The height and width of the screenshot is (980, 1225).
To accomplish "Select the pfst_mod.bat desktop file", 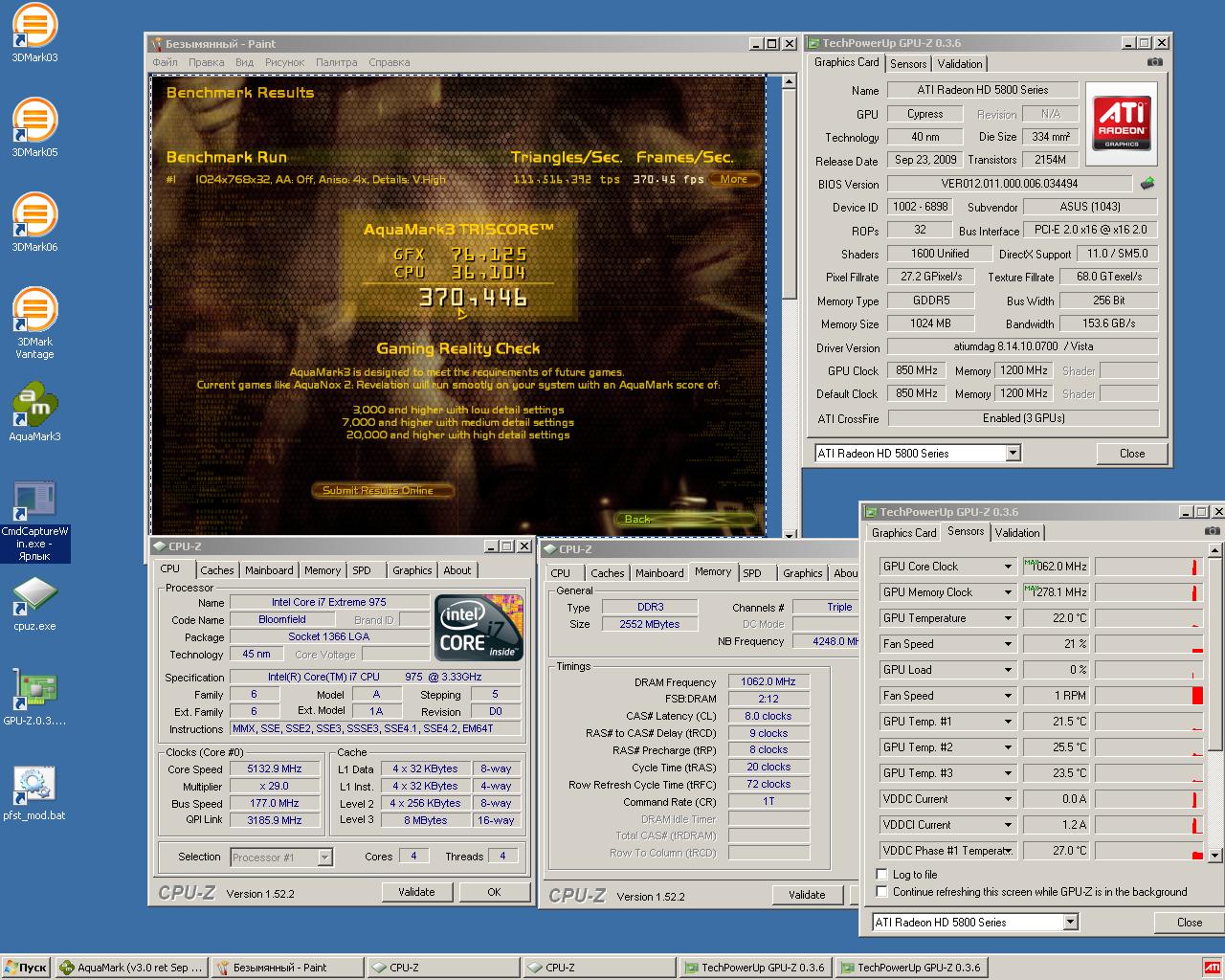I will tap(34, 792).
